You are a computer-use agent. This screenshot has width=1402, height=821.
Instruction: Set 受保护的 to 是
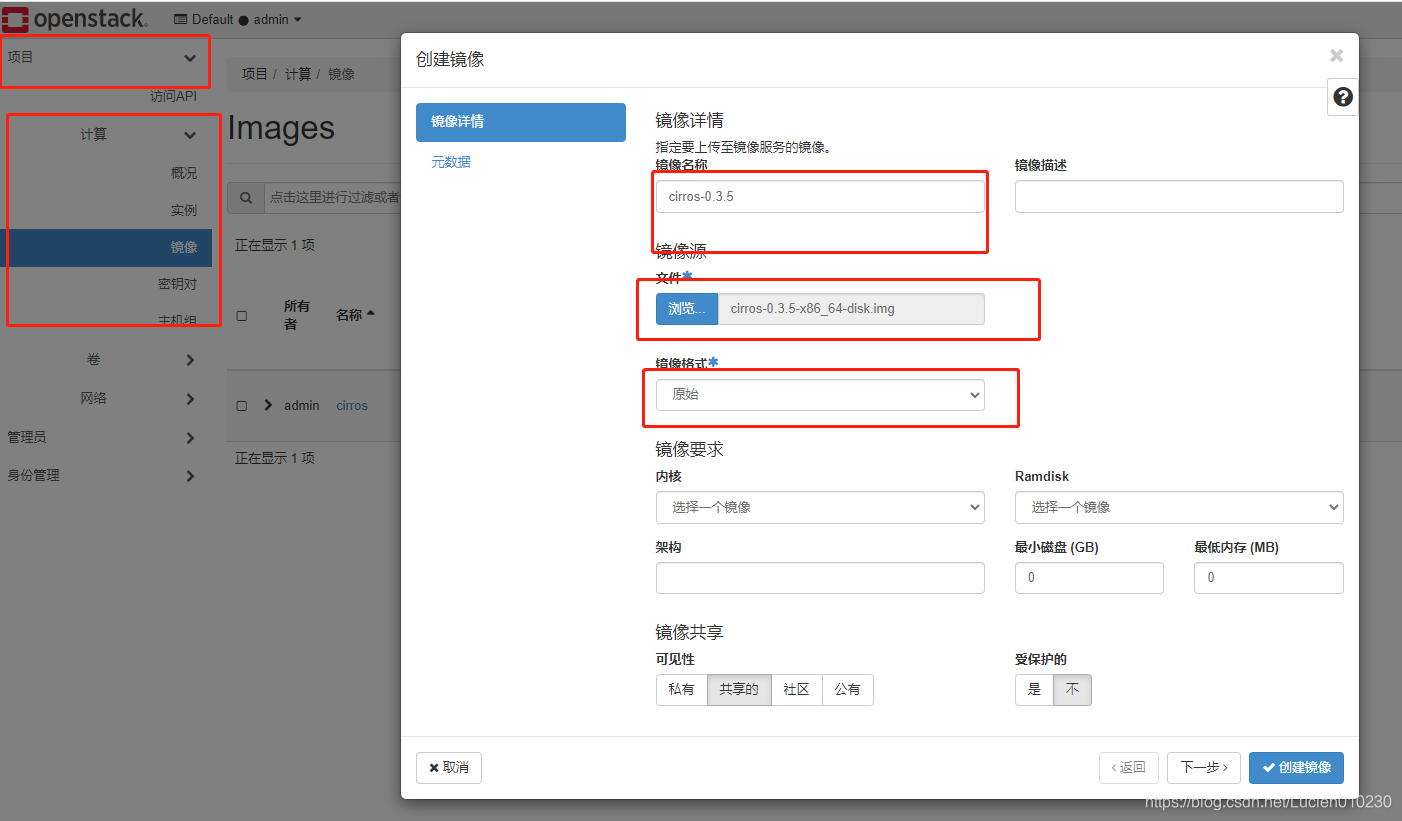pos(1034,690)
